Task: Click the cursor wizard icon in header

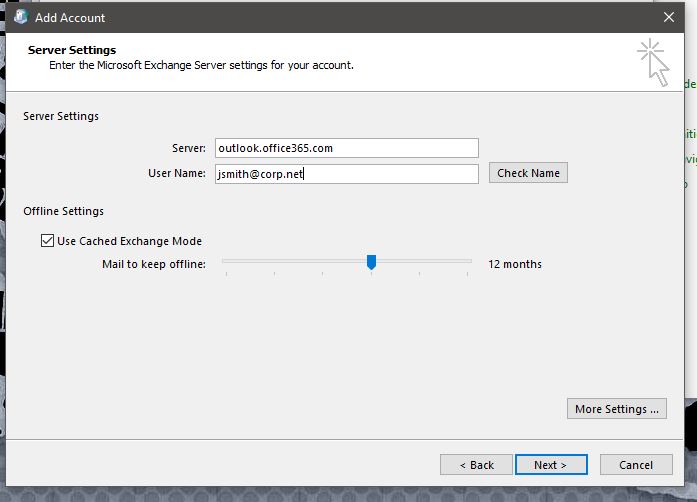Action: (653, 62)
